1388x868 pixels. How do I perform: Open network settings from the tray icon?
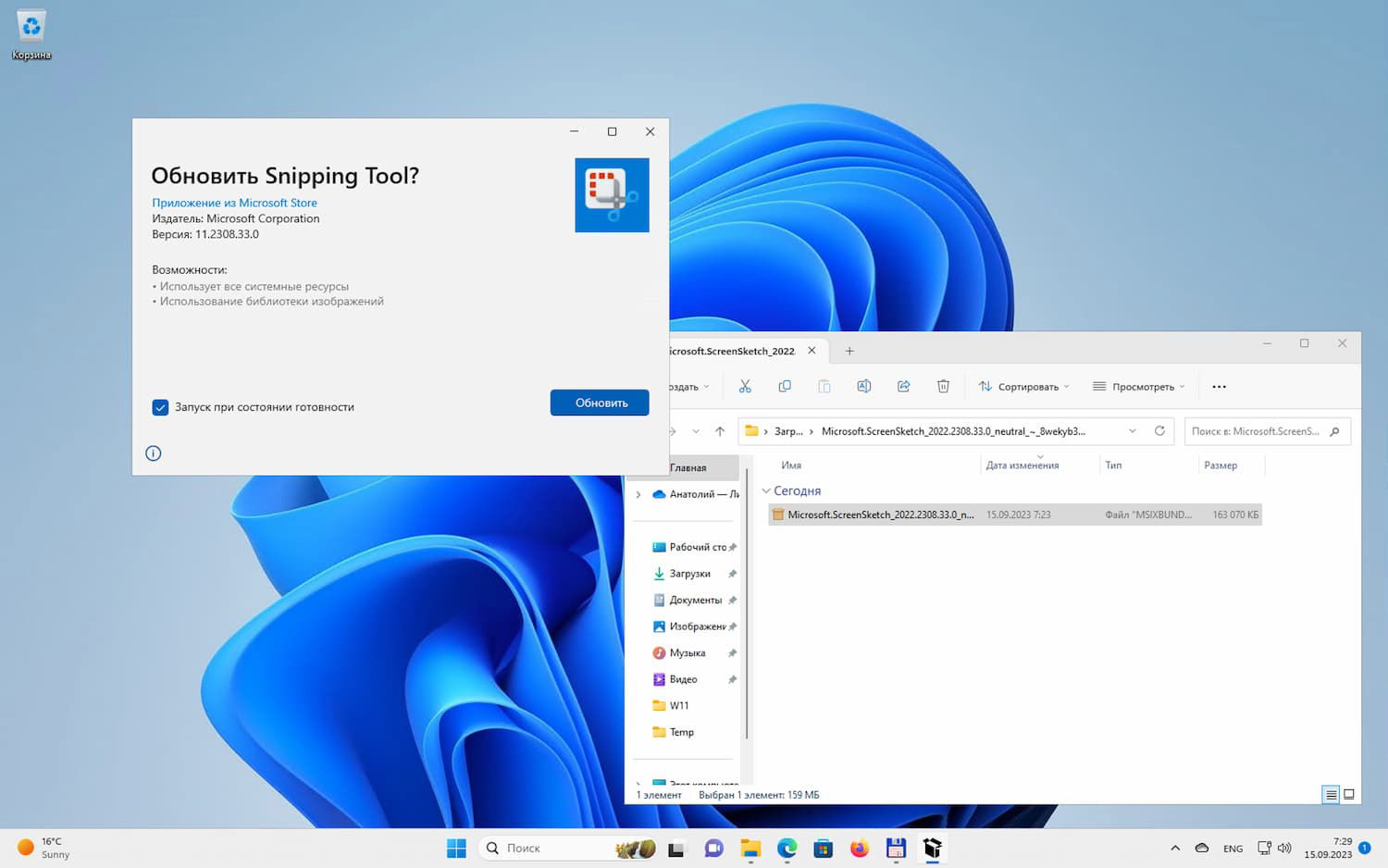[x=1264, y=848]
